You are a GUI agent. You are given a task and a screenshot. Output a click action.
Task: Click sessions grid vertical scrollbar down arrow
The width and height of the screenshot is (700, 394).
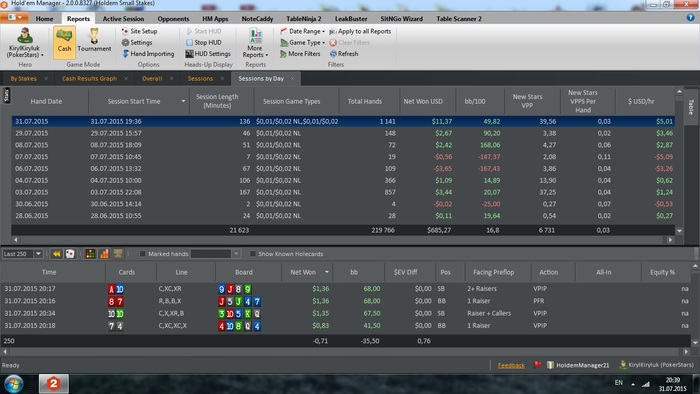point(679,231)
